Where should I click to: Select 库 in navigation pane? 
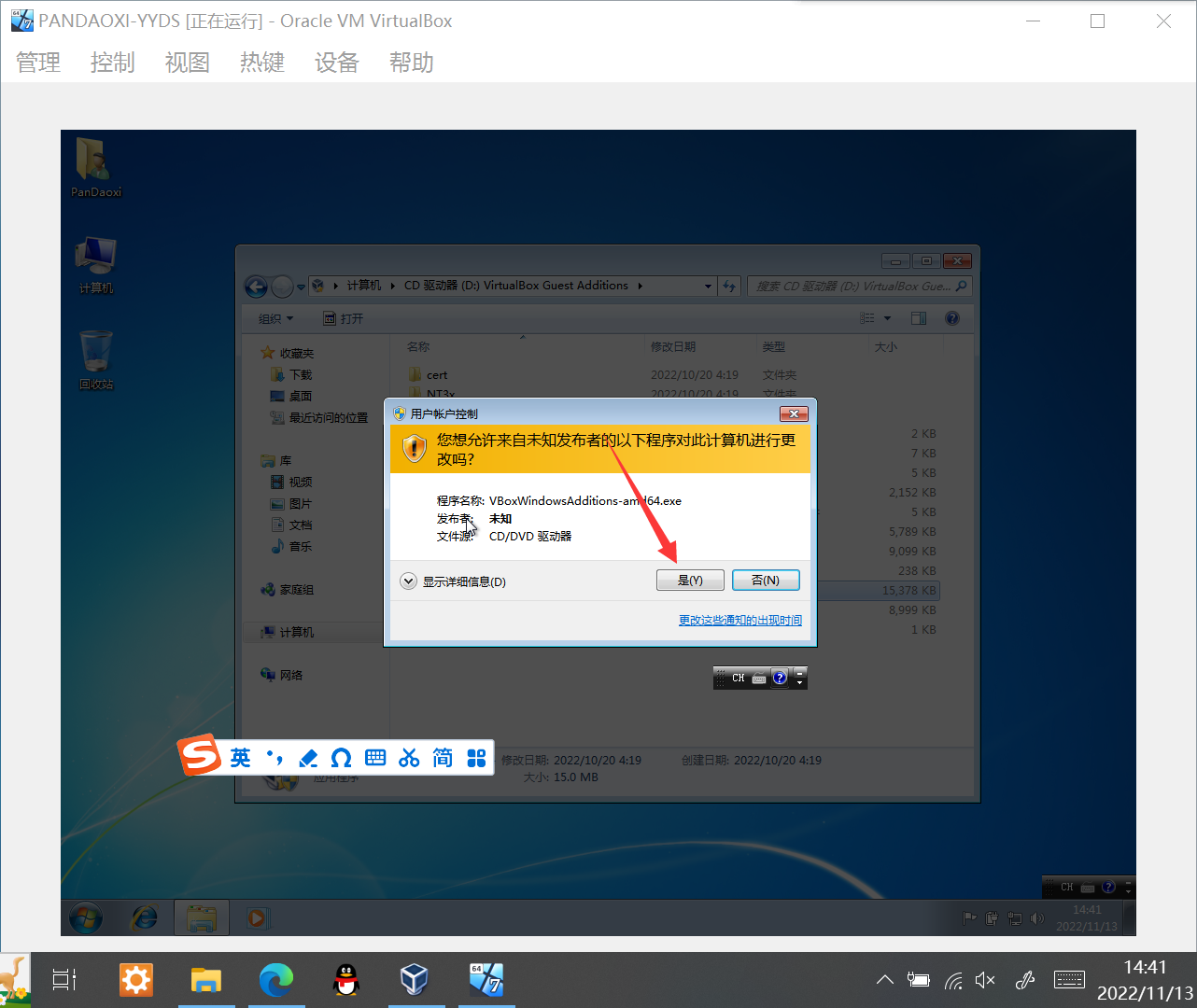[276, 460]
